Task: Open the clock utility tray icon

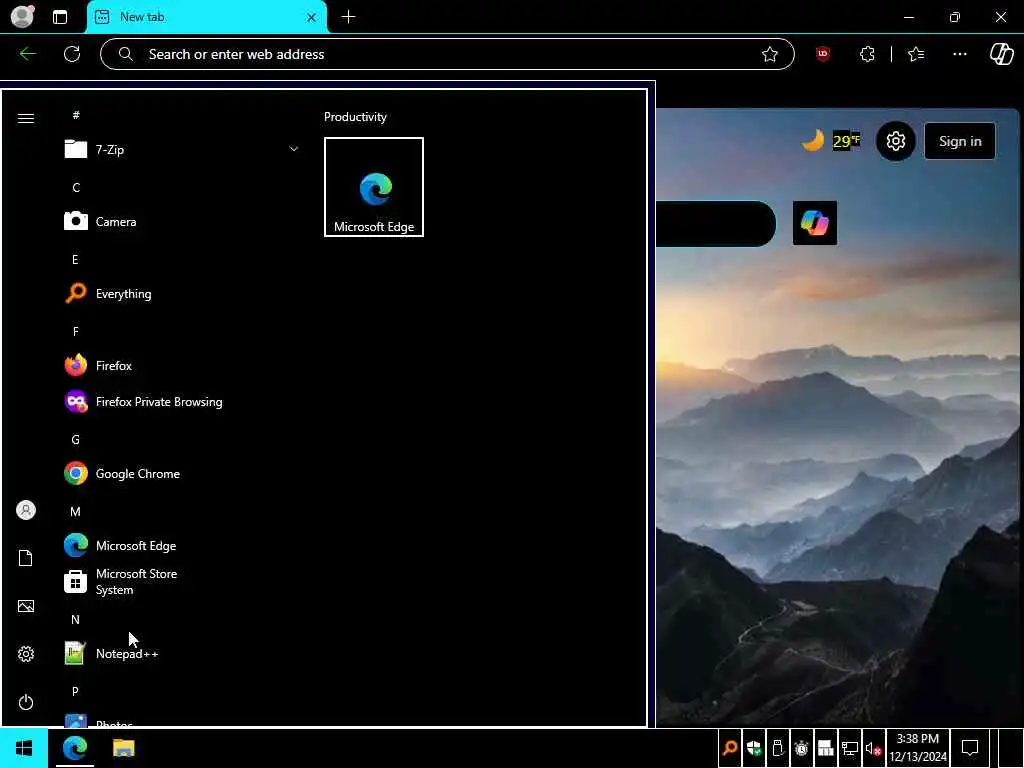Action: 801,748
